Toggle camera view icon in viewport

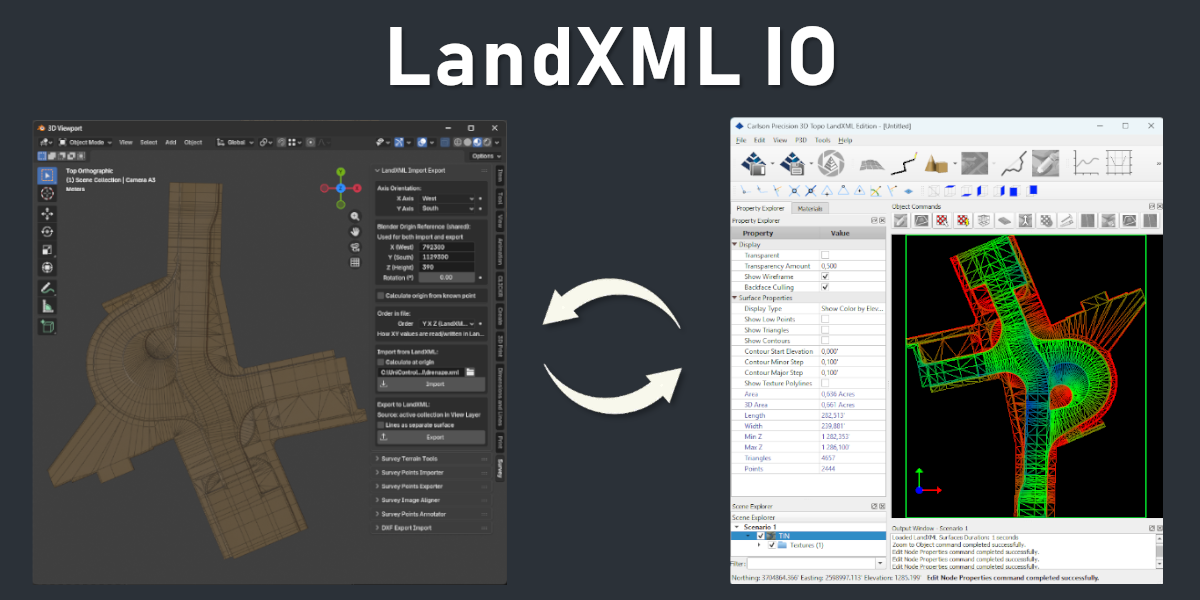(355, 247)
